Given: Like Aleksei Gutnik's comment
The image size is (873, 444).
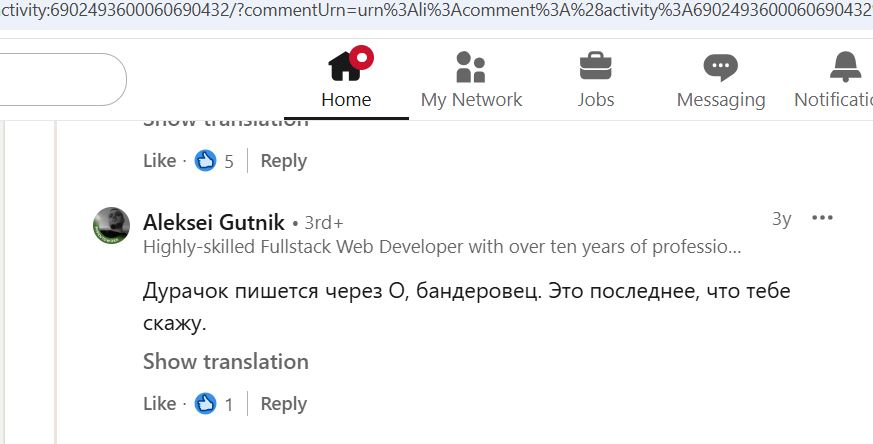Looking at the screenshot, I should coord(159,404).
